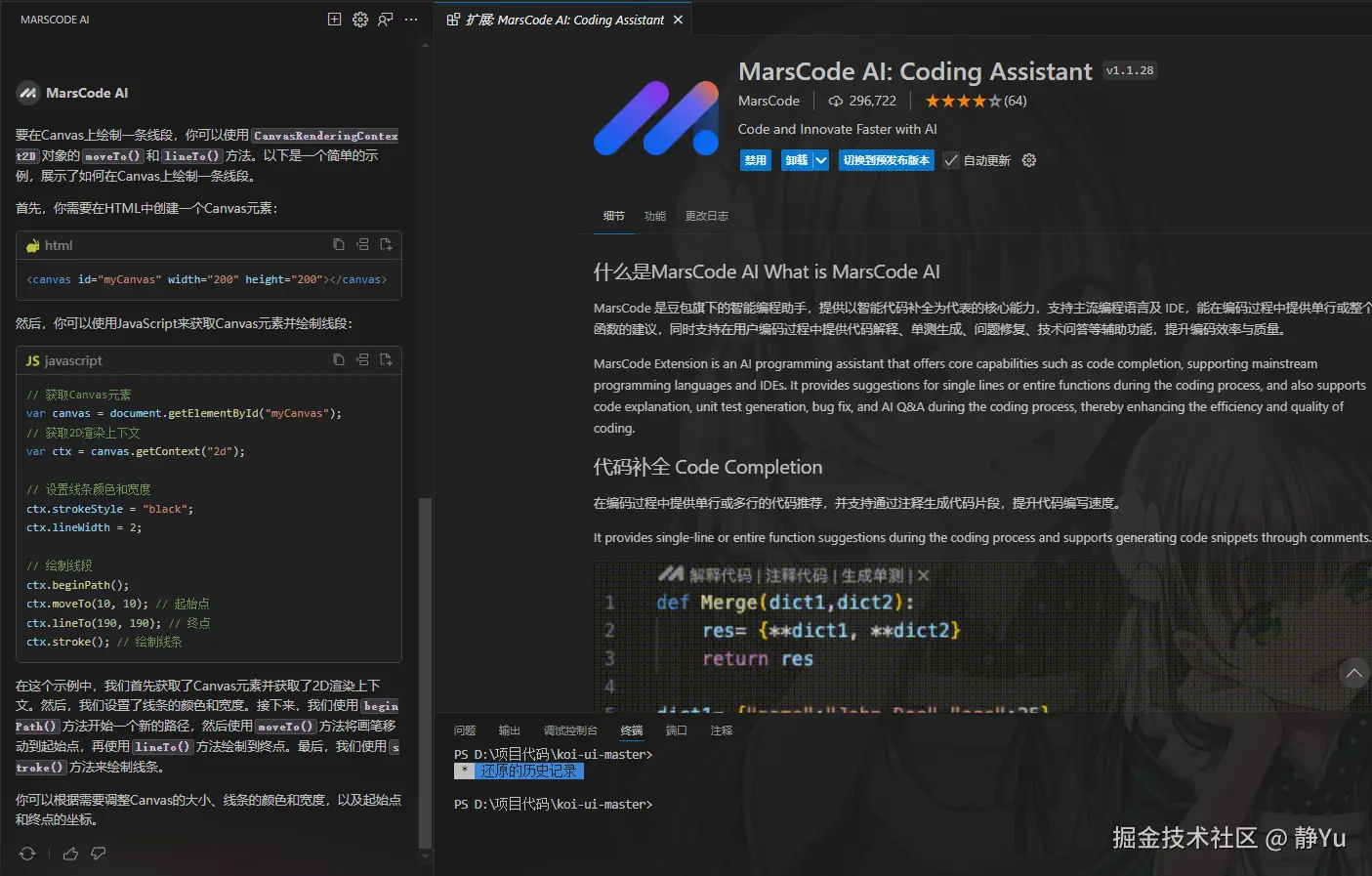The height and width of the screenshot is (876, 1372).
Task: Click the MARSCODE AI panel title
Action: pos(55,20)
